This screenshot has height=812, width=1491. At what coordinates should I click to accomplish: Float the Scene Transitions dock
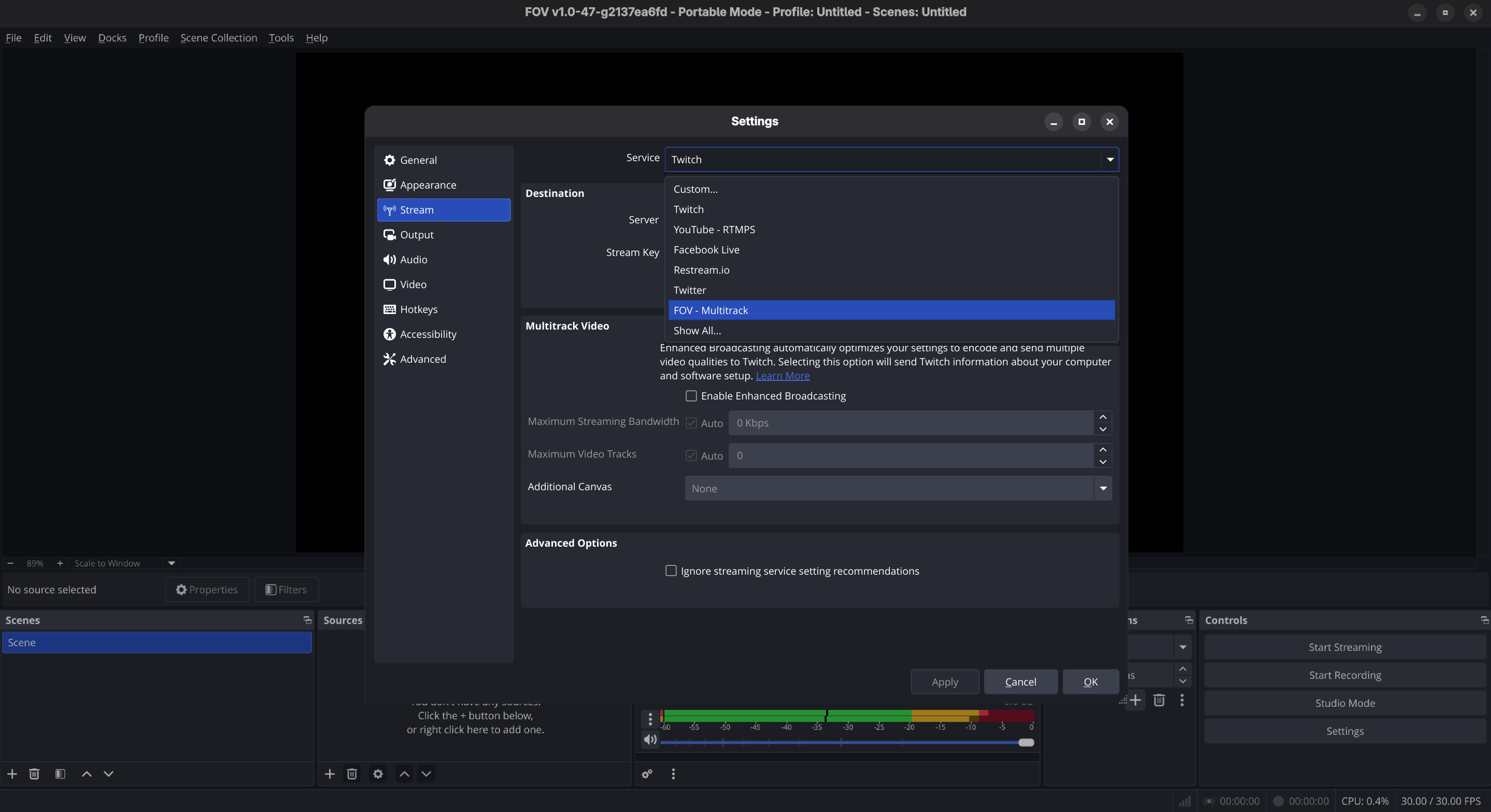pos(1189,620)
